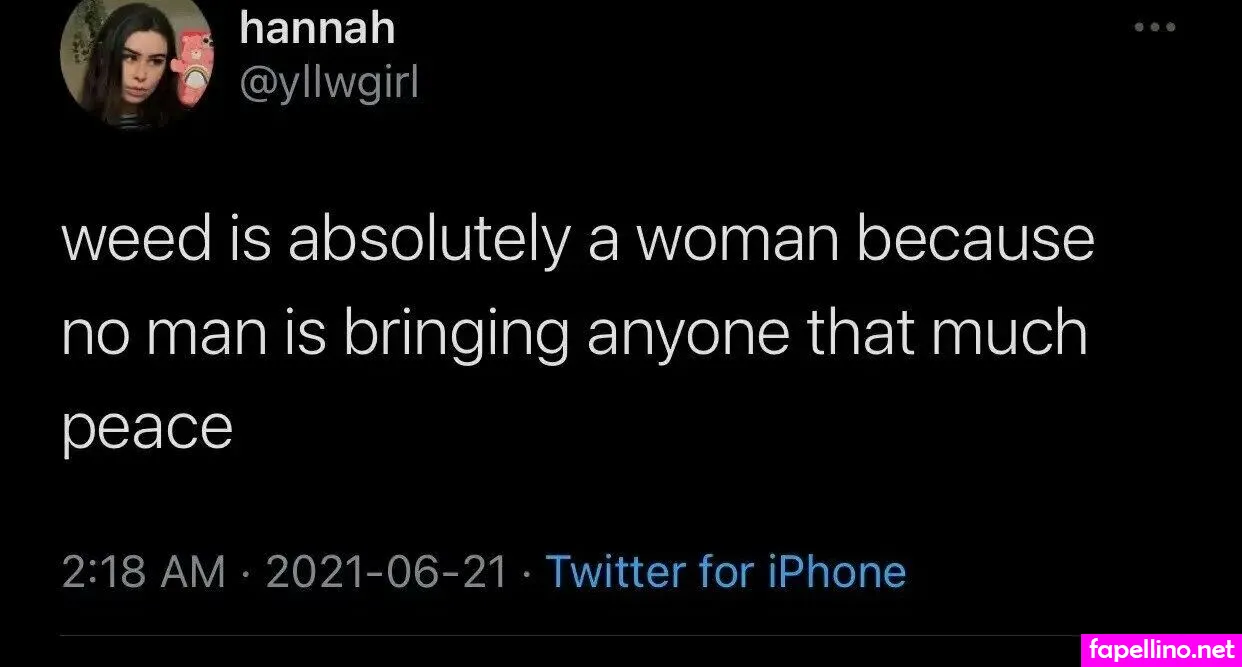Visit the @yllwgirl handle
Image resolution: width=1242 pixels, height=667 pixels.
click(x=329, y=84)
